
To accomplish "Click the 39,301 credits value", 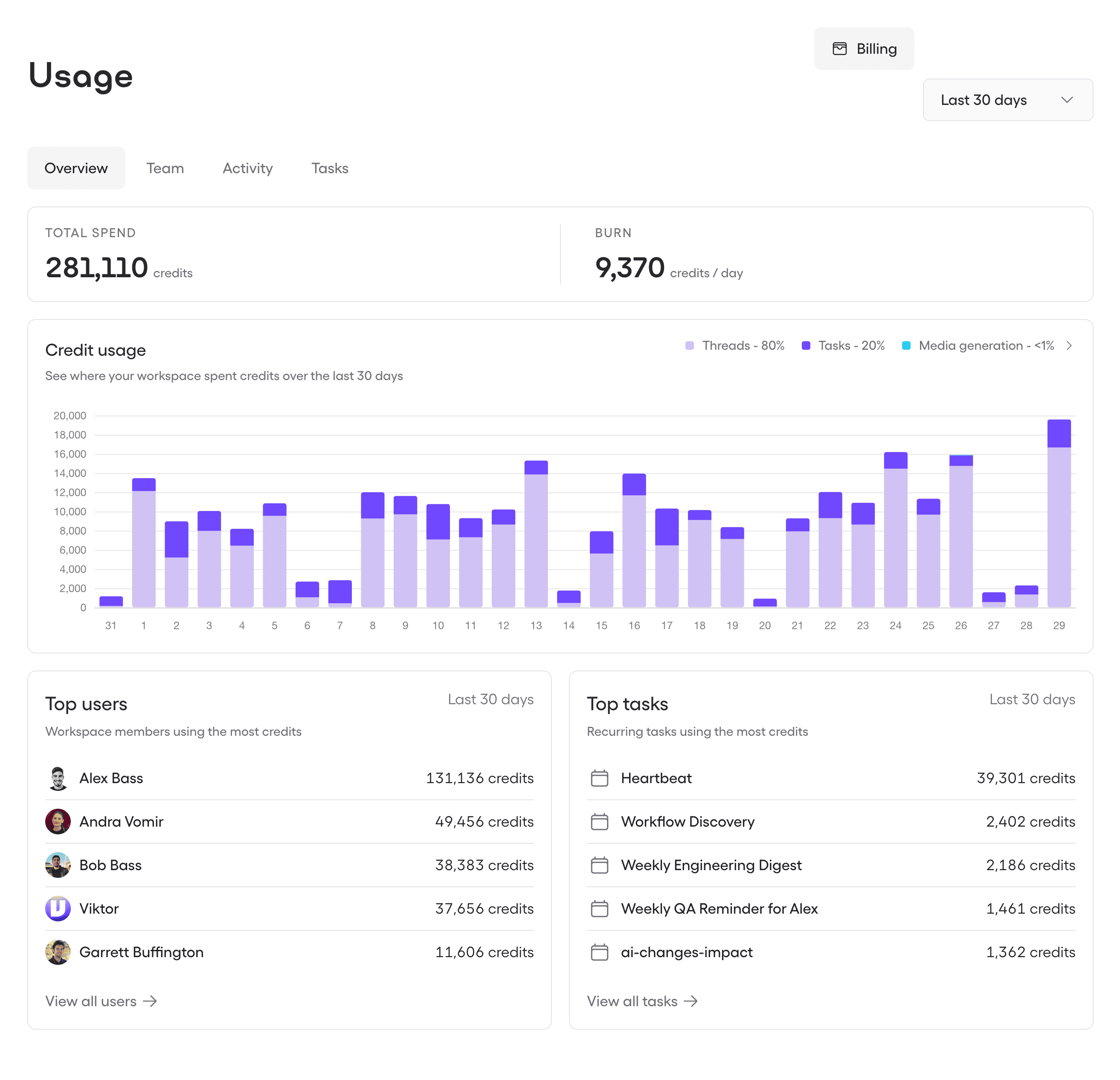I will pyautogui.click(x=1026, y=778).
